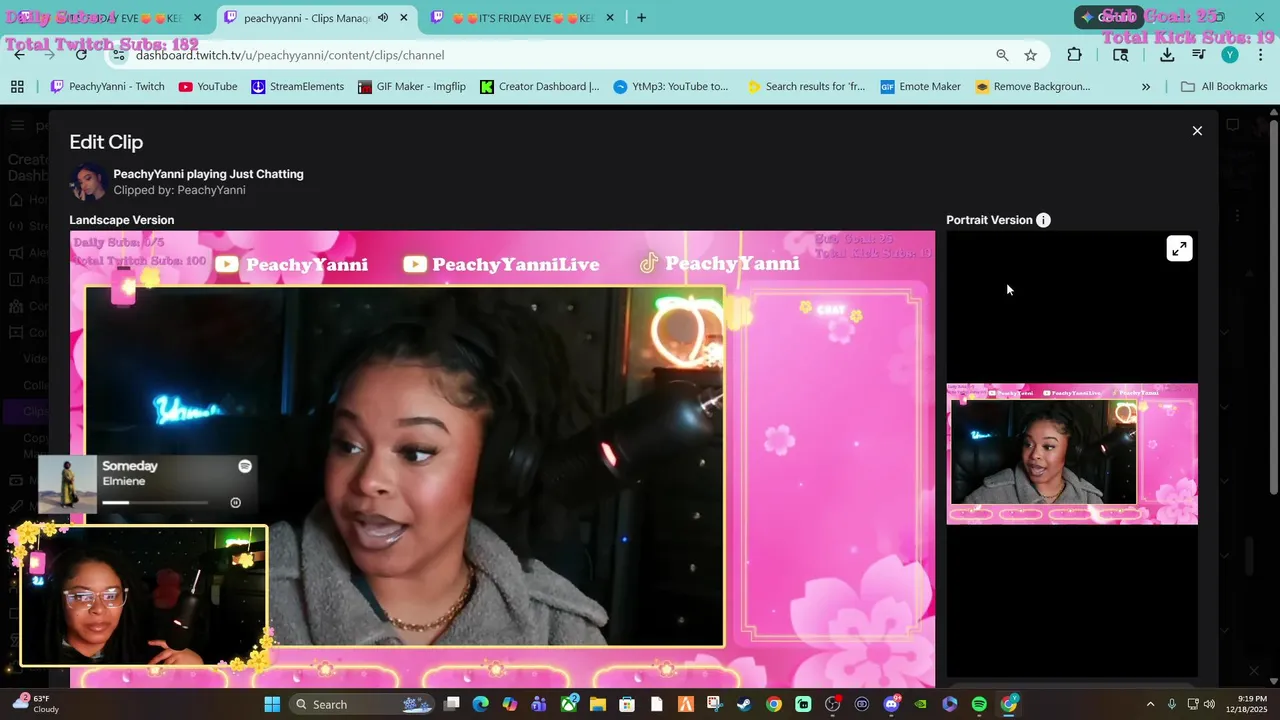Open Task View on the taskbar

[x=452, y=704]
